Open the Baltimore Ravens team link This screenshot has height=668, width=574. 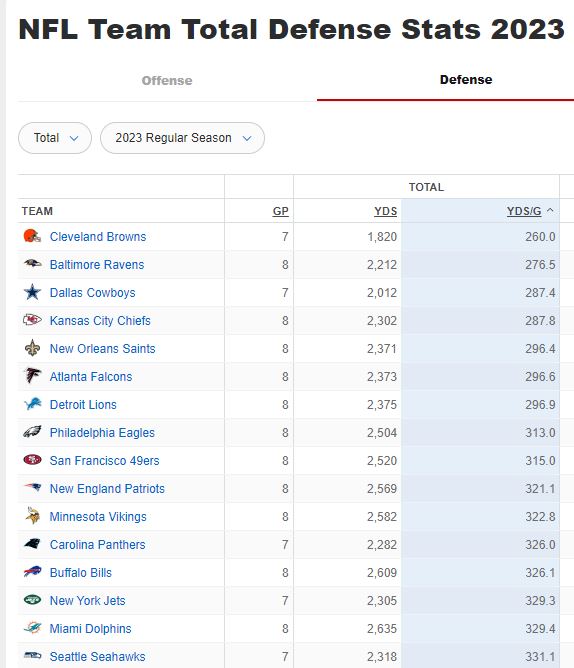[97, 265]
